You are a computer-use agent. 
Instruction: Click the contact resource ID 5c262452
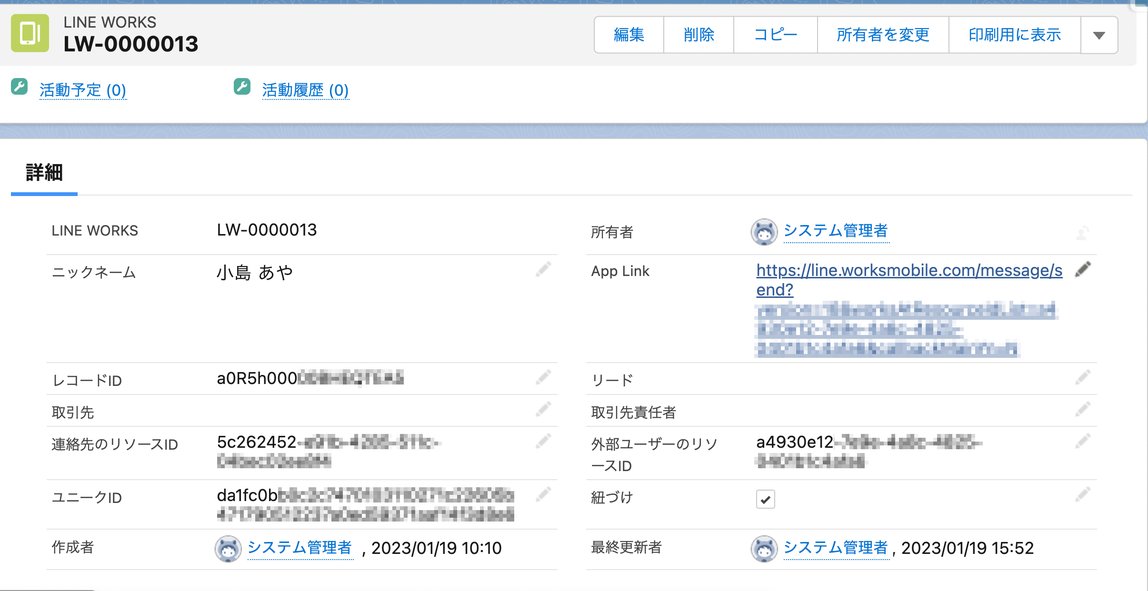(329, 452)
